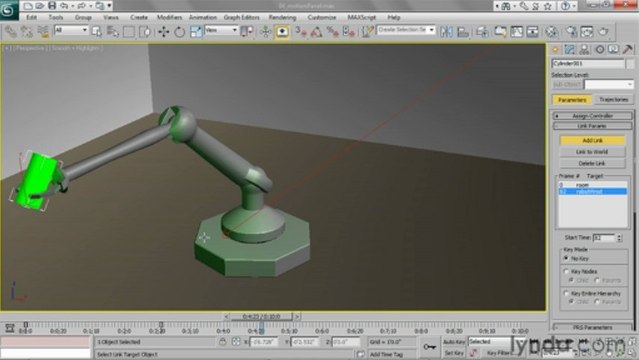Select the Bind to Space Warp tool

click(43, 31)
